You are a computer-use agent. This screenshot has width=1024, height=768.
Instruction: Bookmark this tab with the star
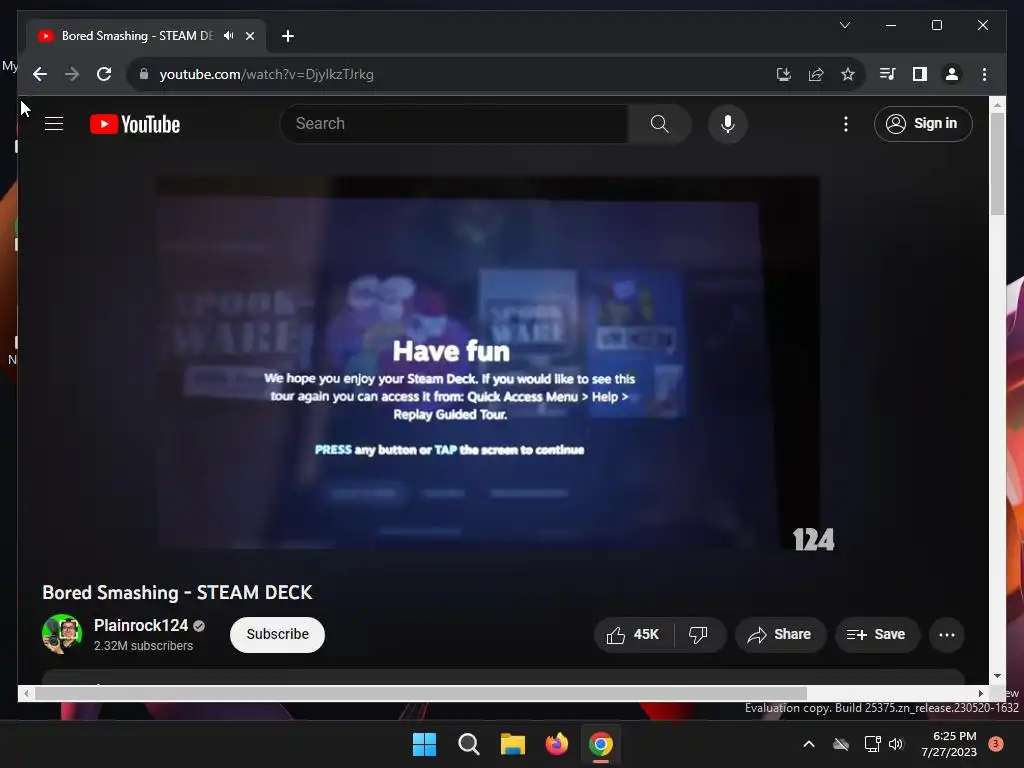(848, 74)
